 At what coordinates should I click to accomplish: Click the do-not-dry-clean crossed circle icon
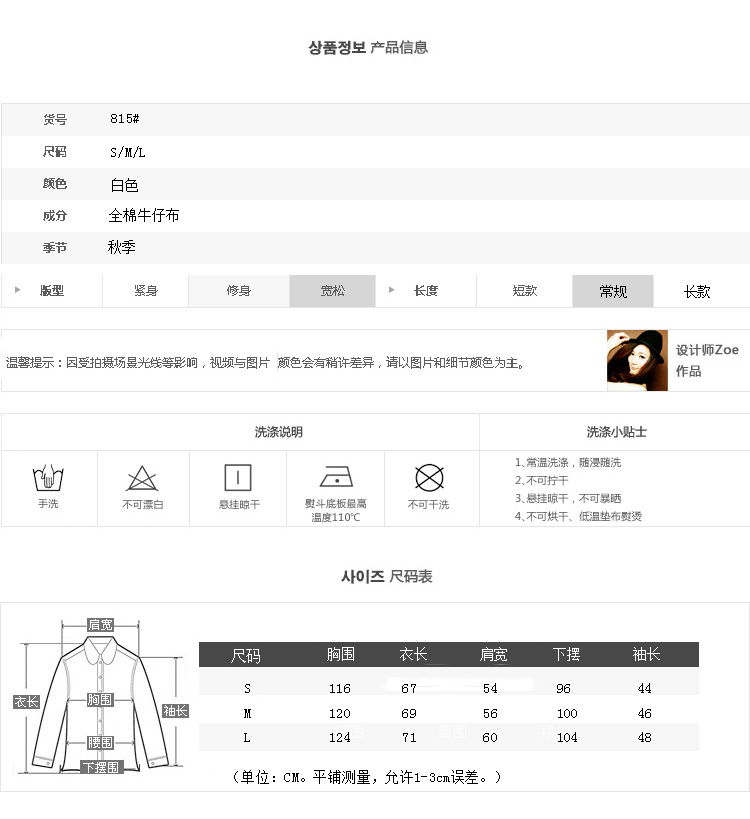pyautogui.click(x=429, y=477)
